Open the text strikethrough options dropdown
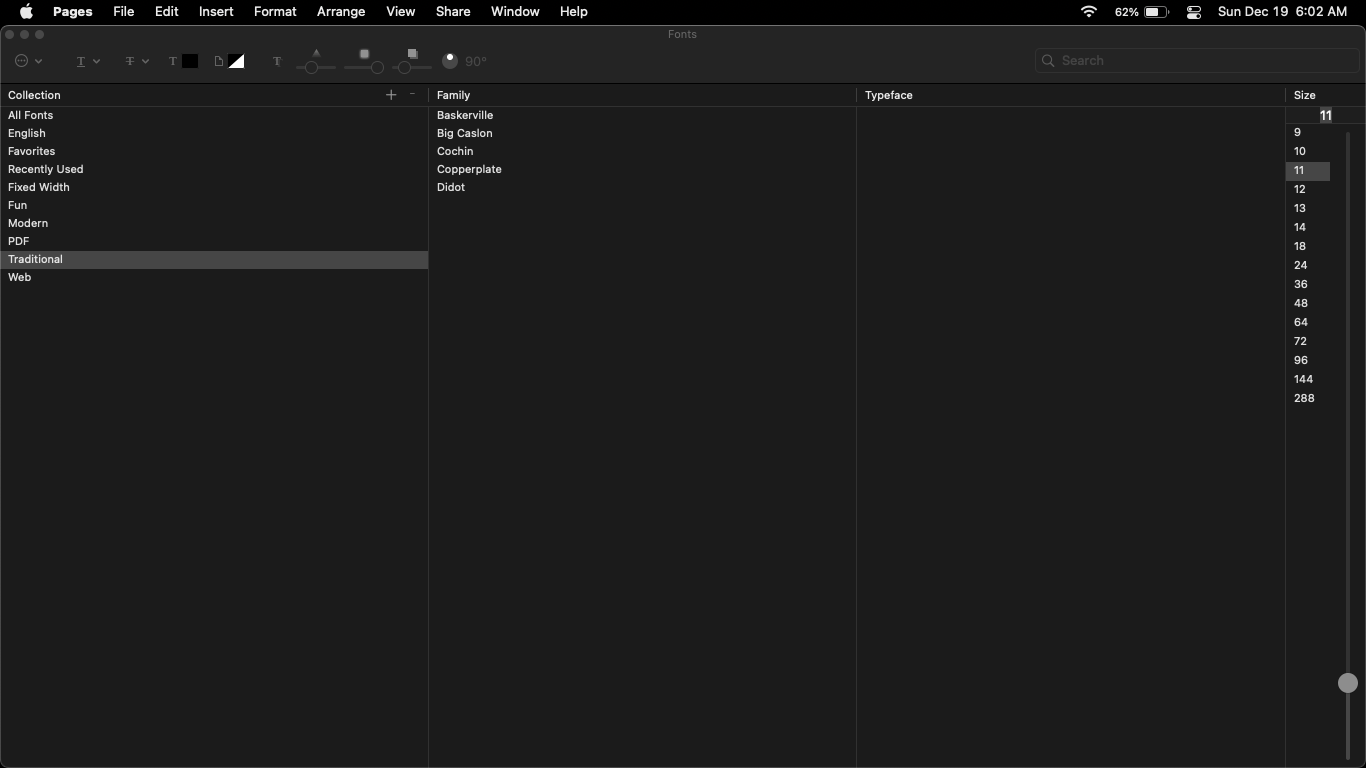This screenshot has width=1366, height=768. click(x=137, y=61)
